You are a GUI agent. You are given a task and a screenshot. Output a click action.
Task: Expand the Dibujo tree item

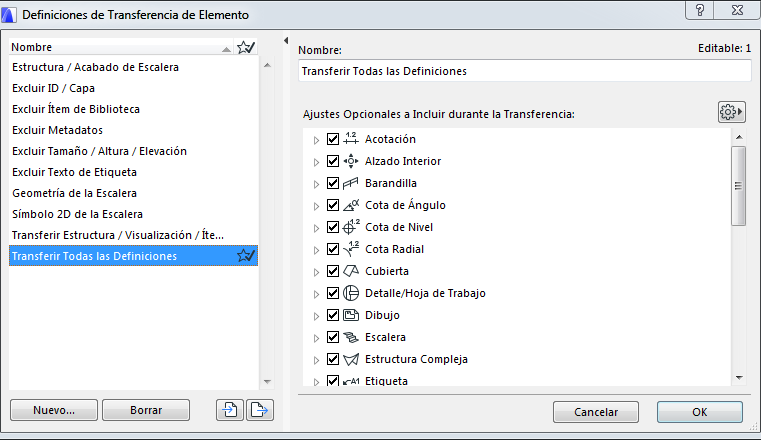[316, 315]
